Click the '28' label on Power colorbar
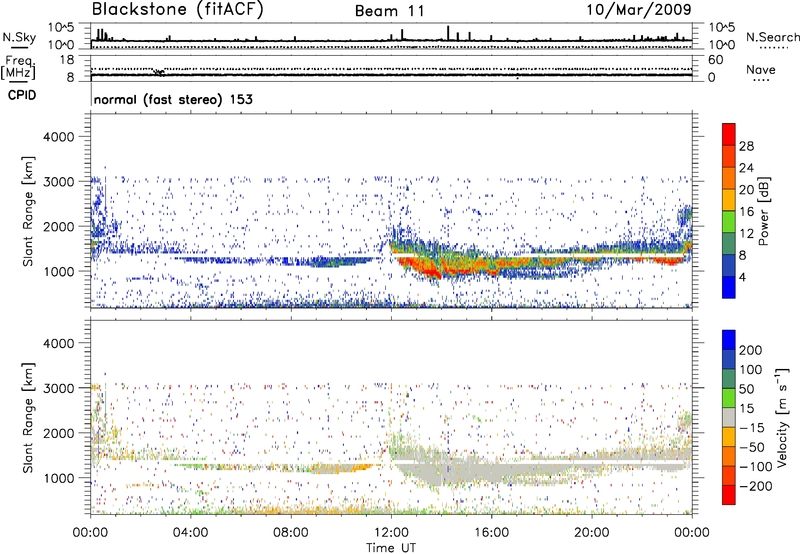This screenshot has height=554, width=800. (746, 146)
